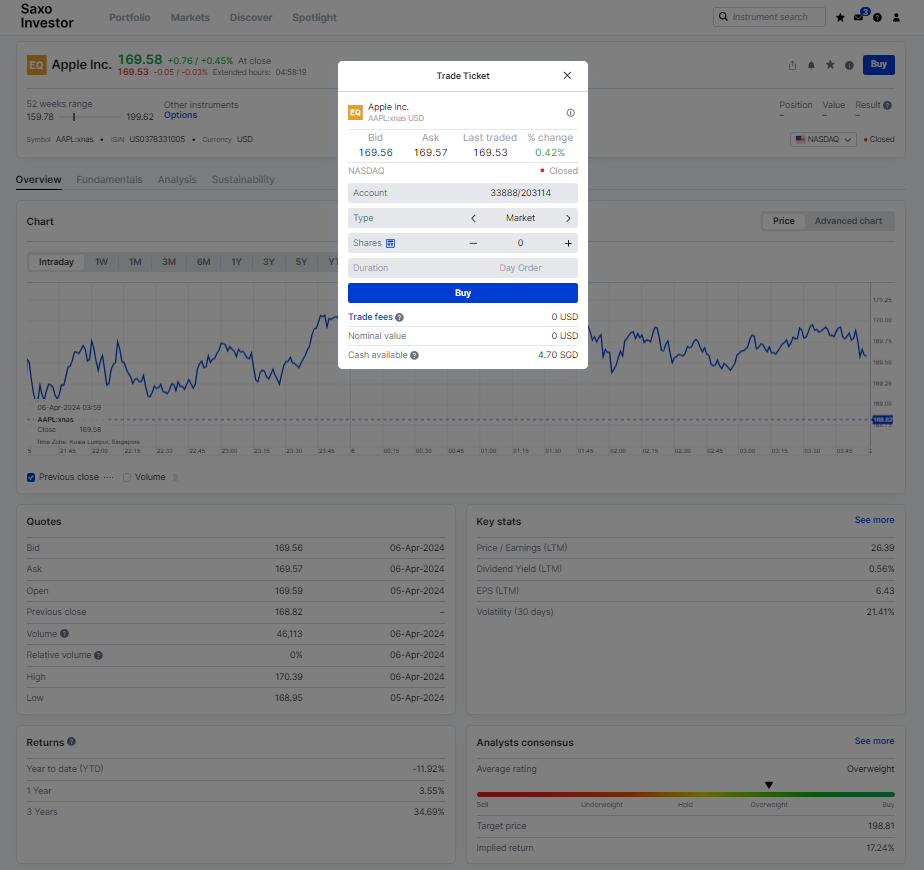Select the Overview tab
The image size is (924, 870).
tap(38, 179)
